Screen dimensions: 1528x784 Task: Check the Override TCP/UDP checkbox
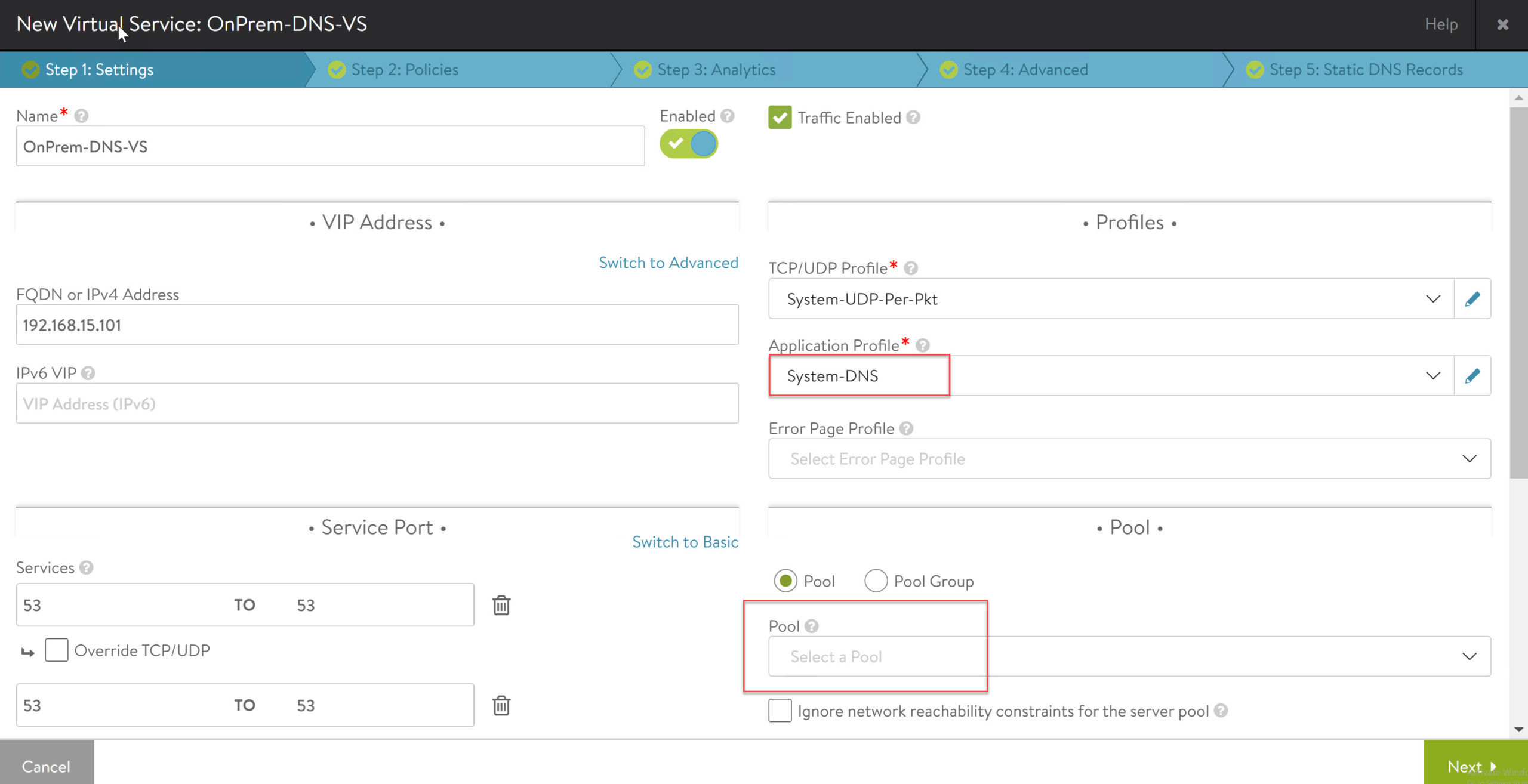click(x=57, y=650)
